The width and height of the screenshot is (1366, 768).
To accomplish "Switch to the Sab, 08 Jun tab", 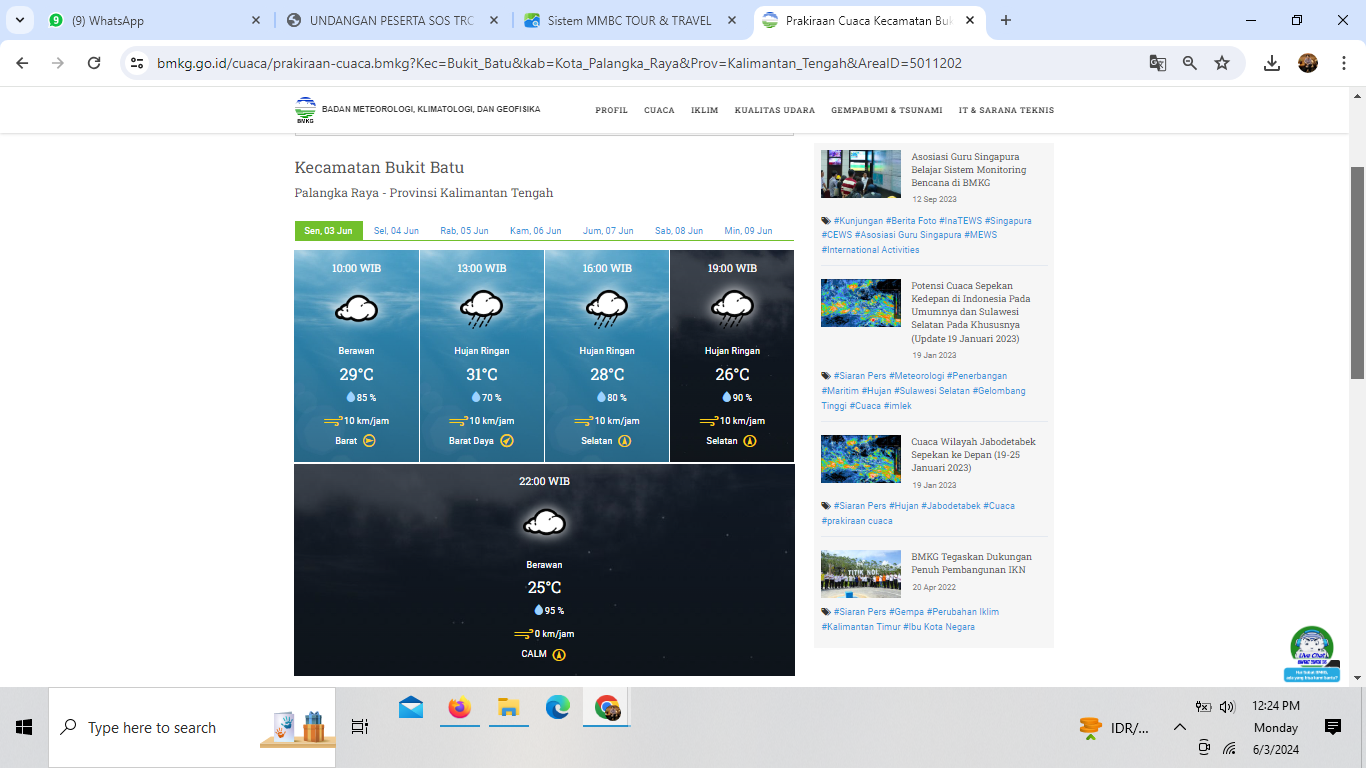I will pyautogui.click(x=679, y=231).
